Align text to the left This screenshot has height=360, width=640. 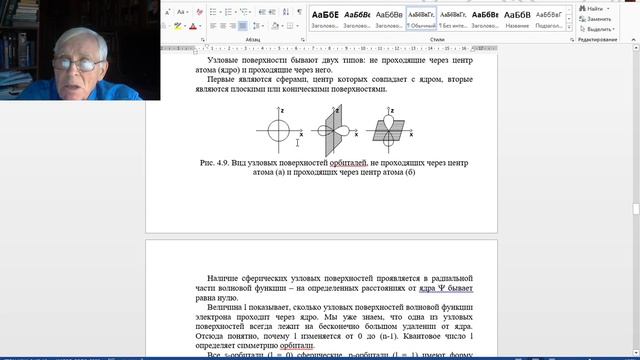(213, 26)
